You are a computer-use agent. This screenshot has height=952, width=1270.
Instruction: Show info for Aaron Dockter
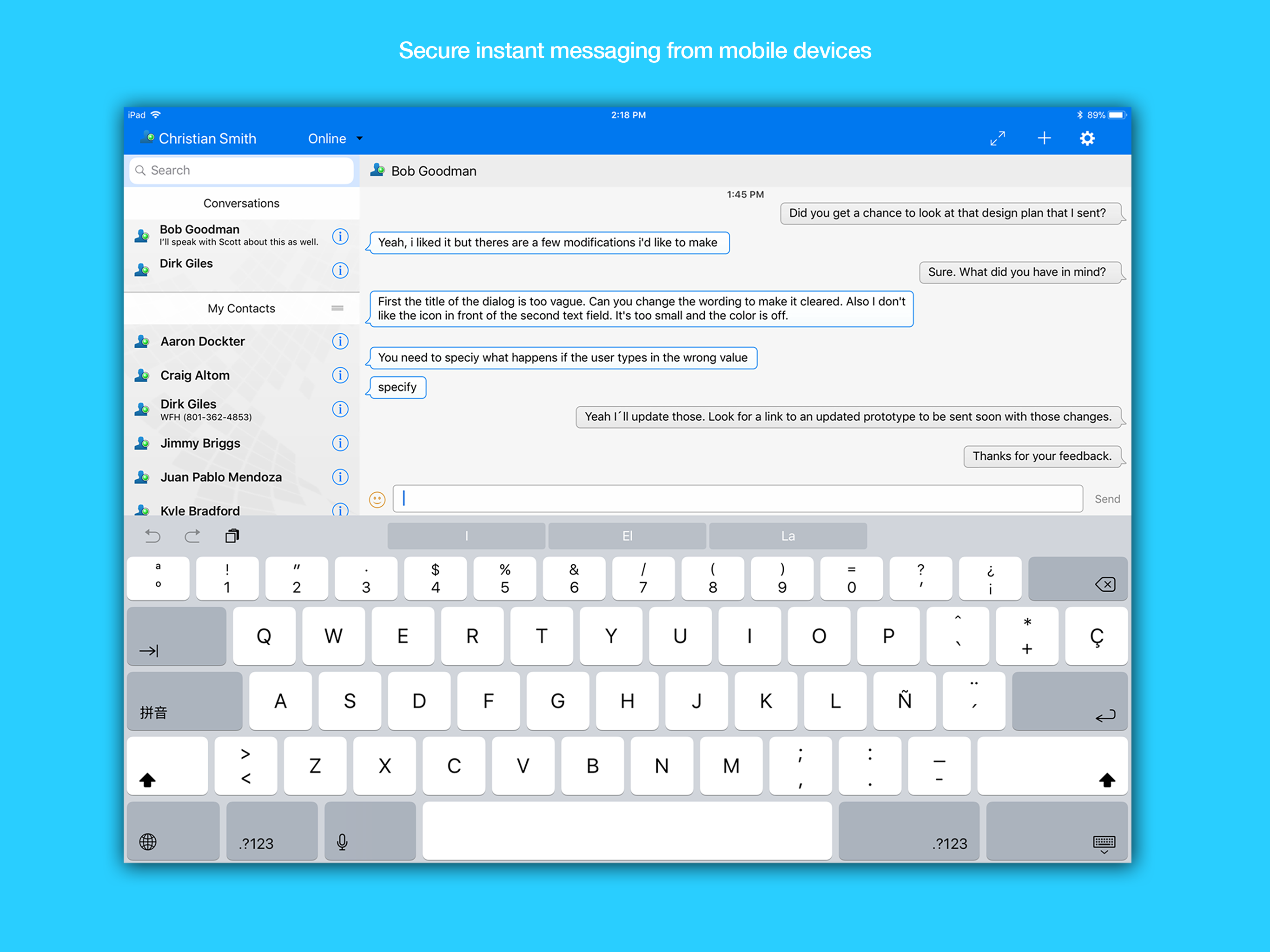tap(340, 342)
